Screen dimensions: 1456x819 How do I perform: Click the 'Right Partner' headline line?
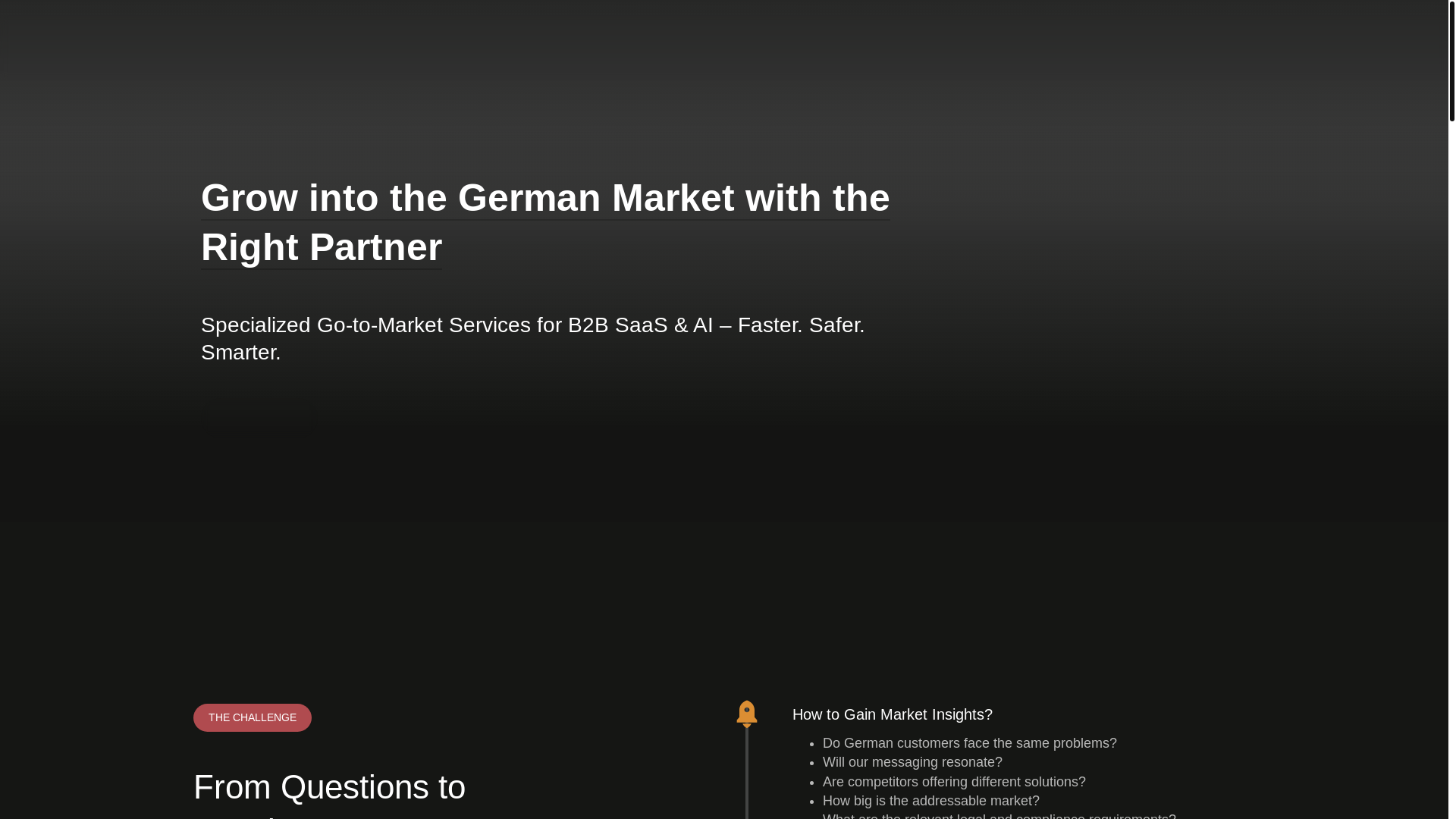pos(322,247)
